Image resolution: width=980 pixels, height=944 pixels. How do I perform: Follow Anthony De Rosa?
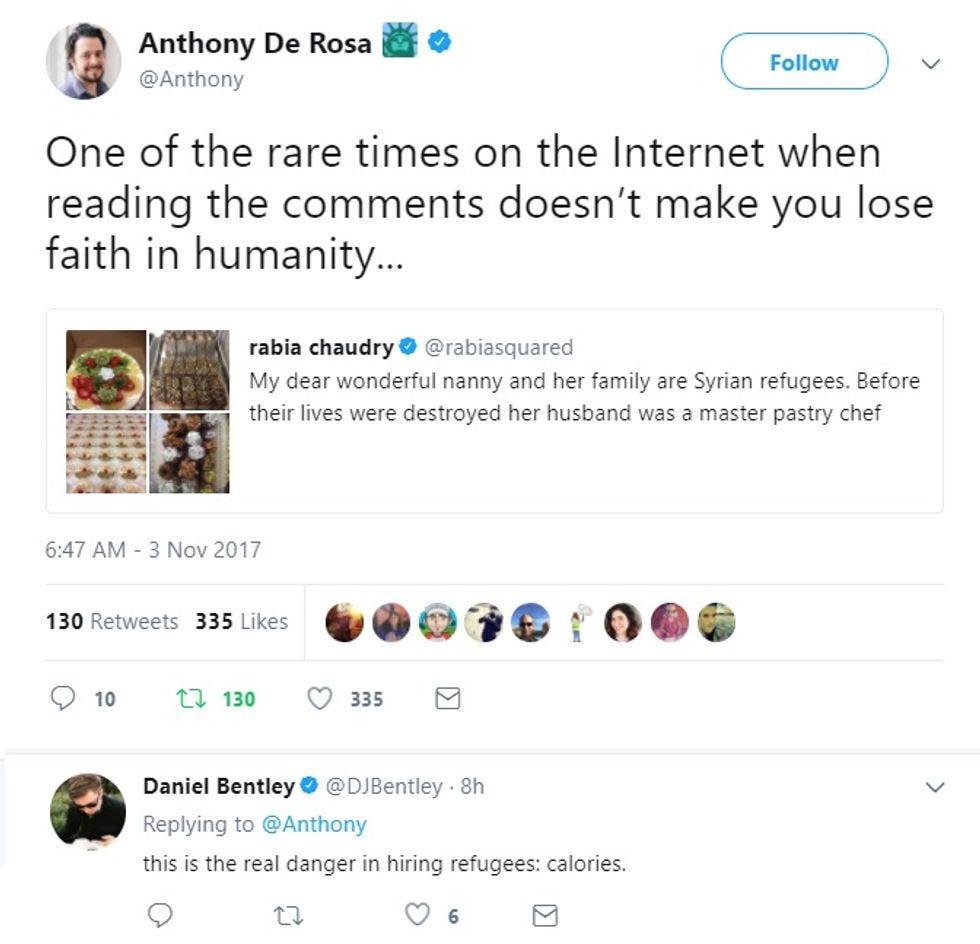tap(804, 61)
